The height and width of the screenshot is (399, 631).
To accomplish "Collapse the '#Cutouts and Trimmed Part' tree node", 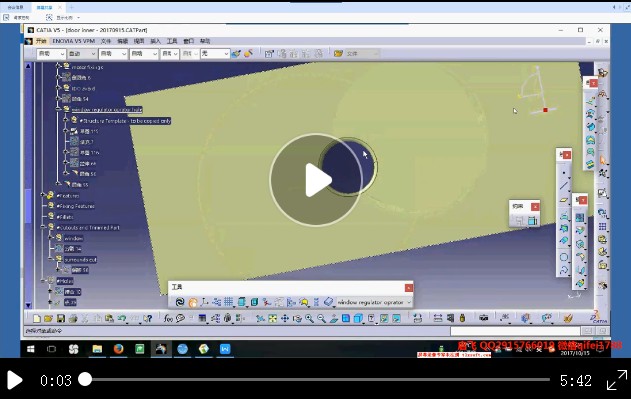I will coord(43,227).
